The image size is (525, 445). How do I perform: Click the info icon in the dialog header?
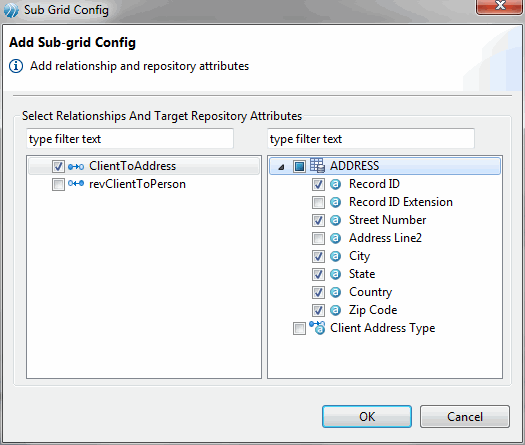[16, 66]
